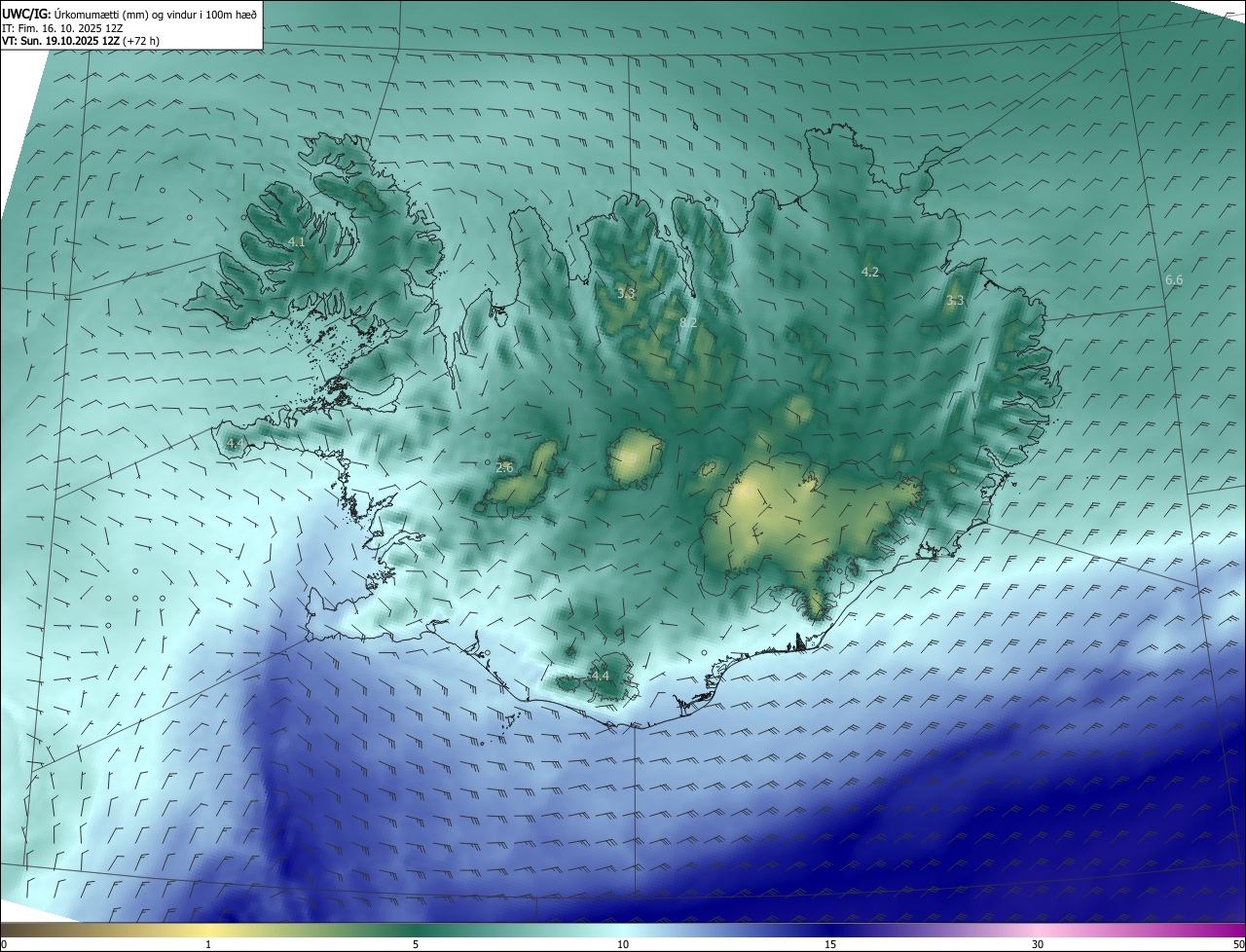Click the 2.6 value on the map
This screenshot has width=1246, height=952.
click(x=504, y=468)
